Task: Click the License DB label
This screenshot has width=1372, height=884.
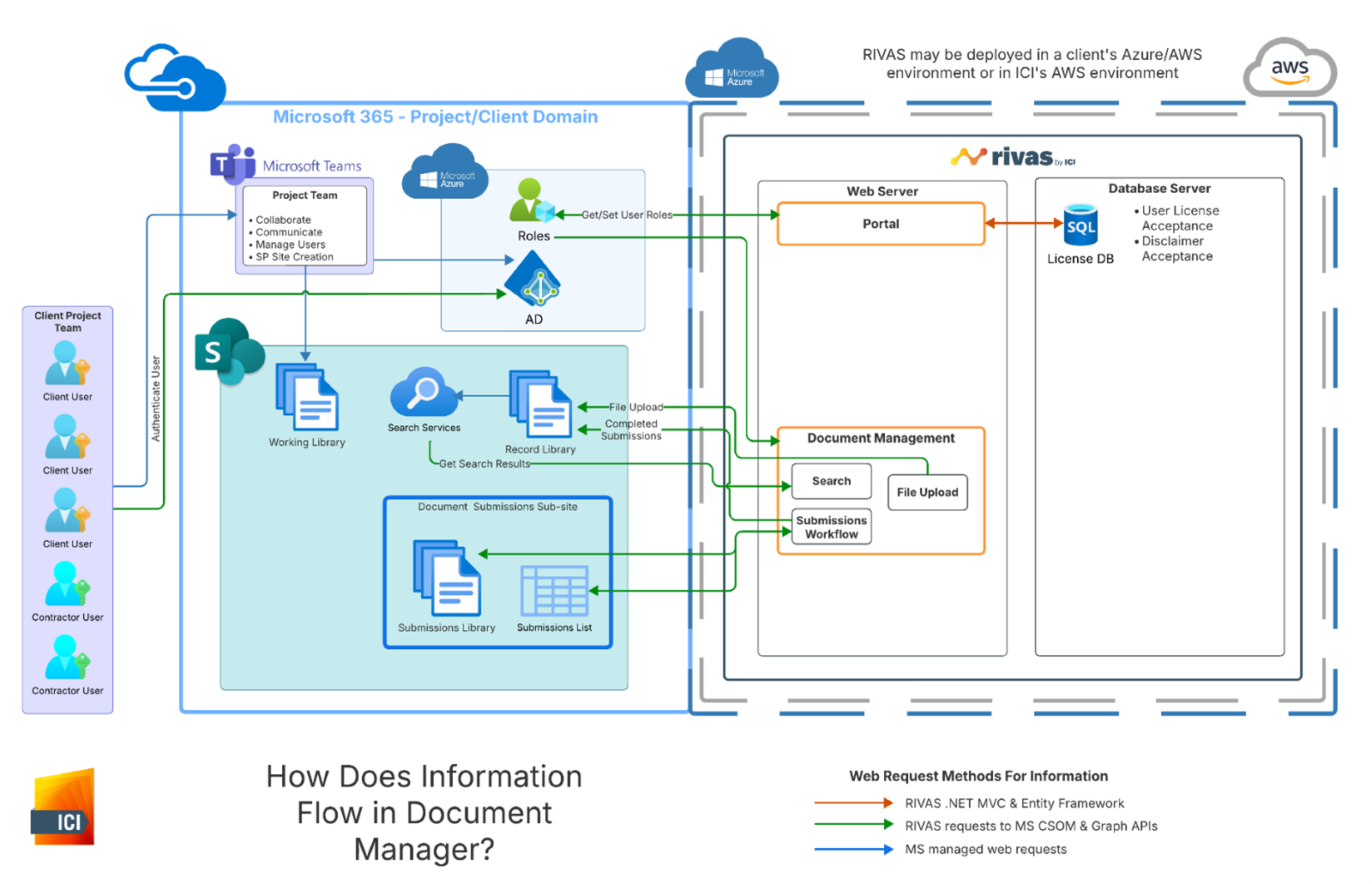Action: tap(1080, 259)
